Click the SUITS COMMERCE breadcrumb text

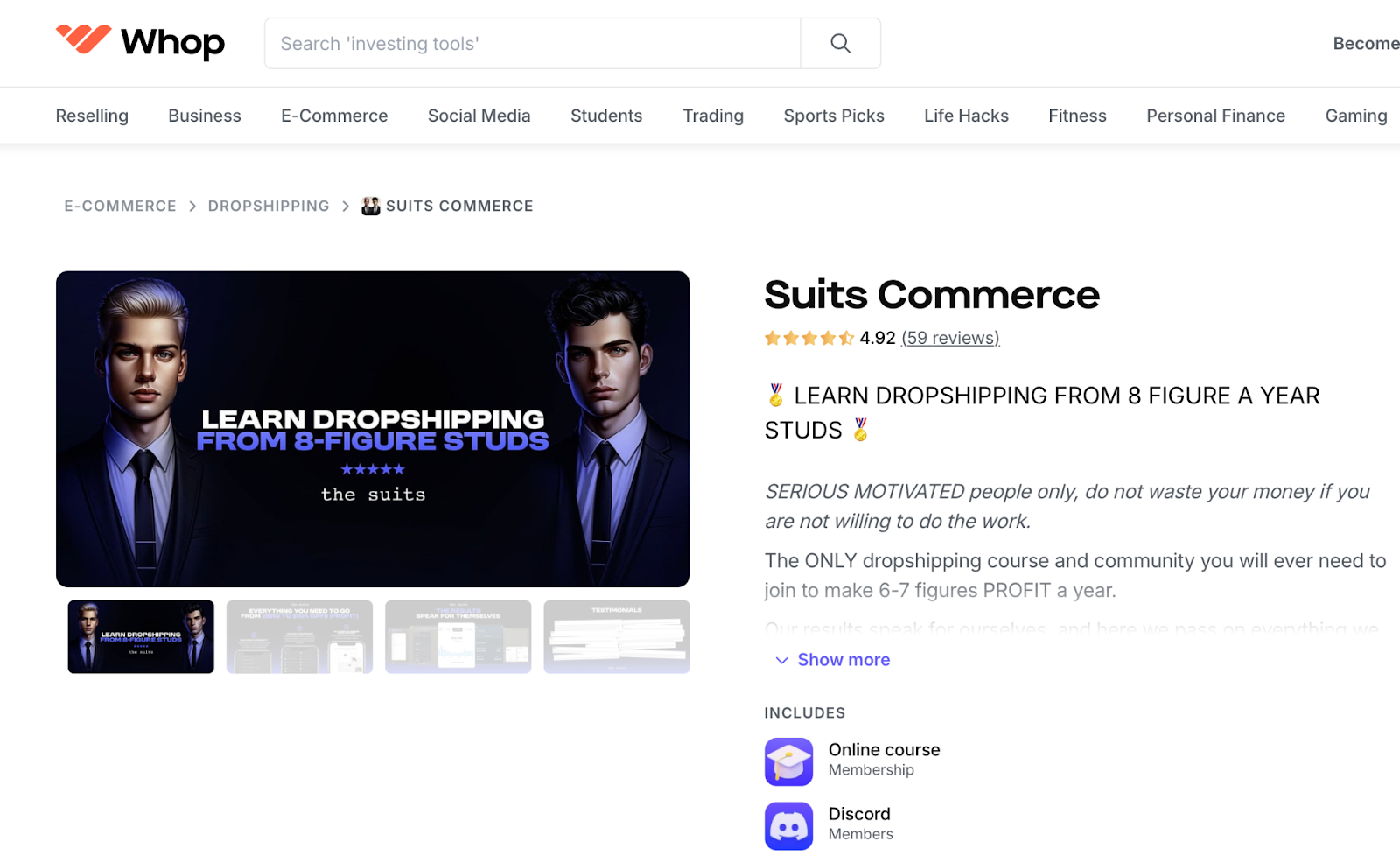pyautogui.click(x=459, y=206)
